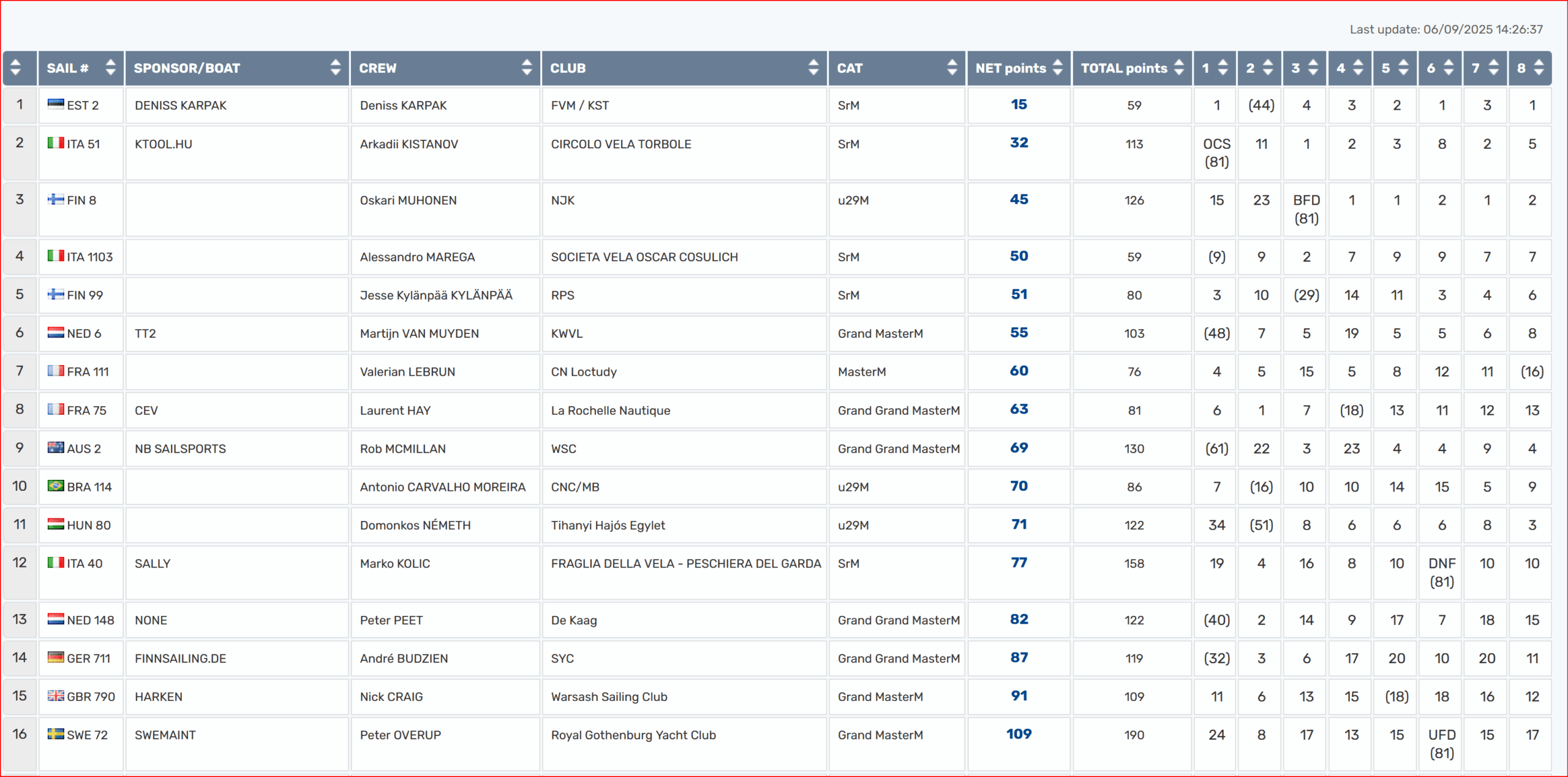Select crew name Nick CRAIG
The width and height of the screenshot is (1568, 777).
391,697
